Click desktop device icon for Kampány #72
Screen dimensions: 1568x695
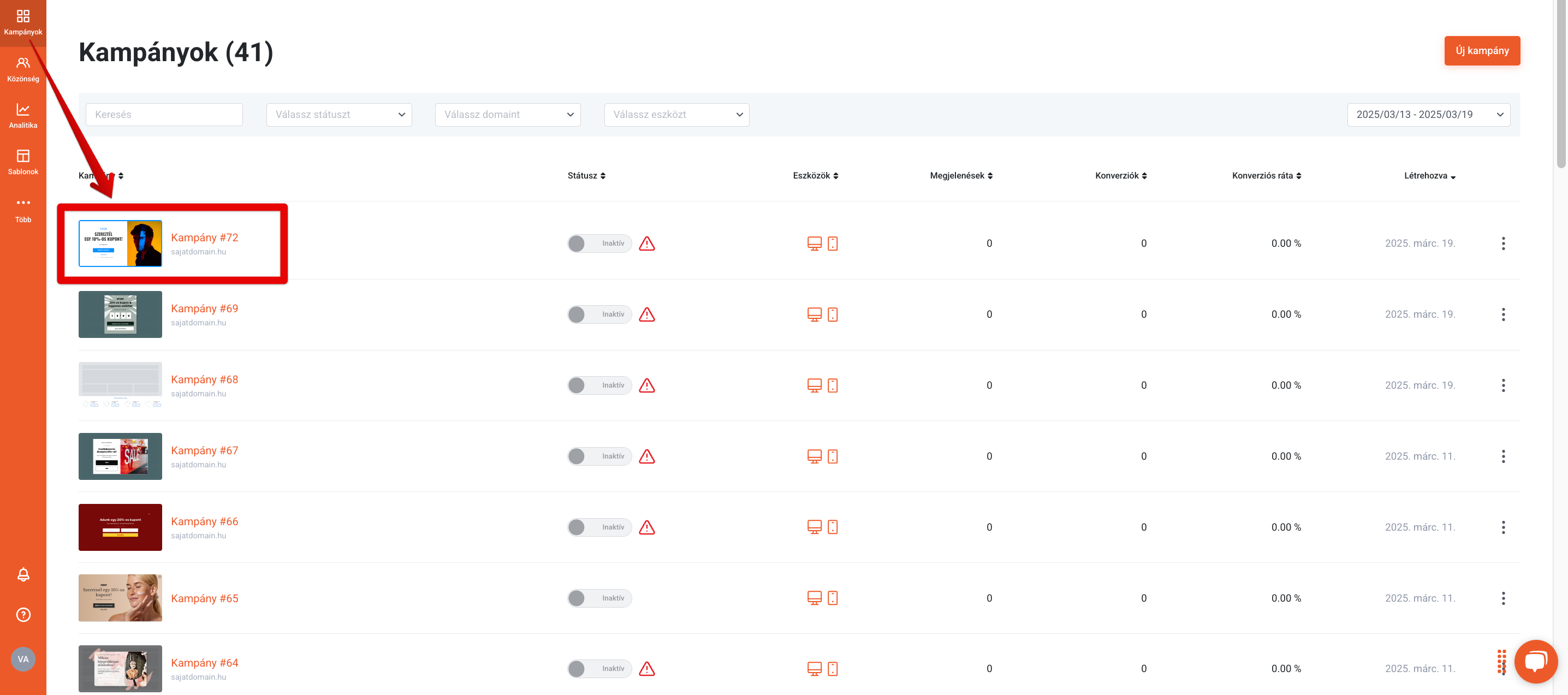[x=815, y=243]
